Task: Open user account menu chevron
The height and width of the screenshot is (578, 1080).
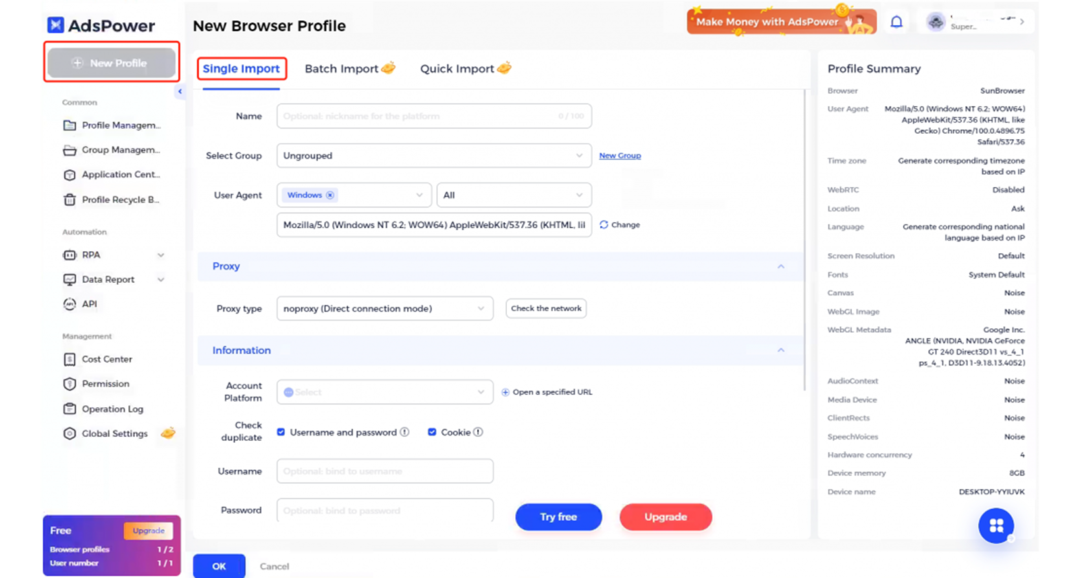Action: (1022, 22)
